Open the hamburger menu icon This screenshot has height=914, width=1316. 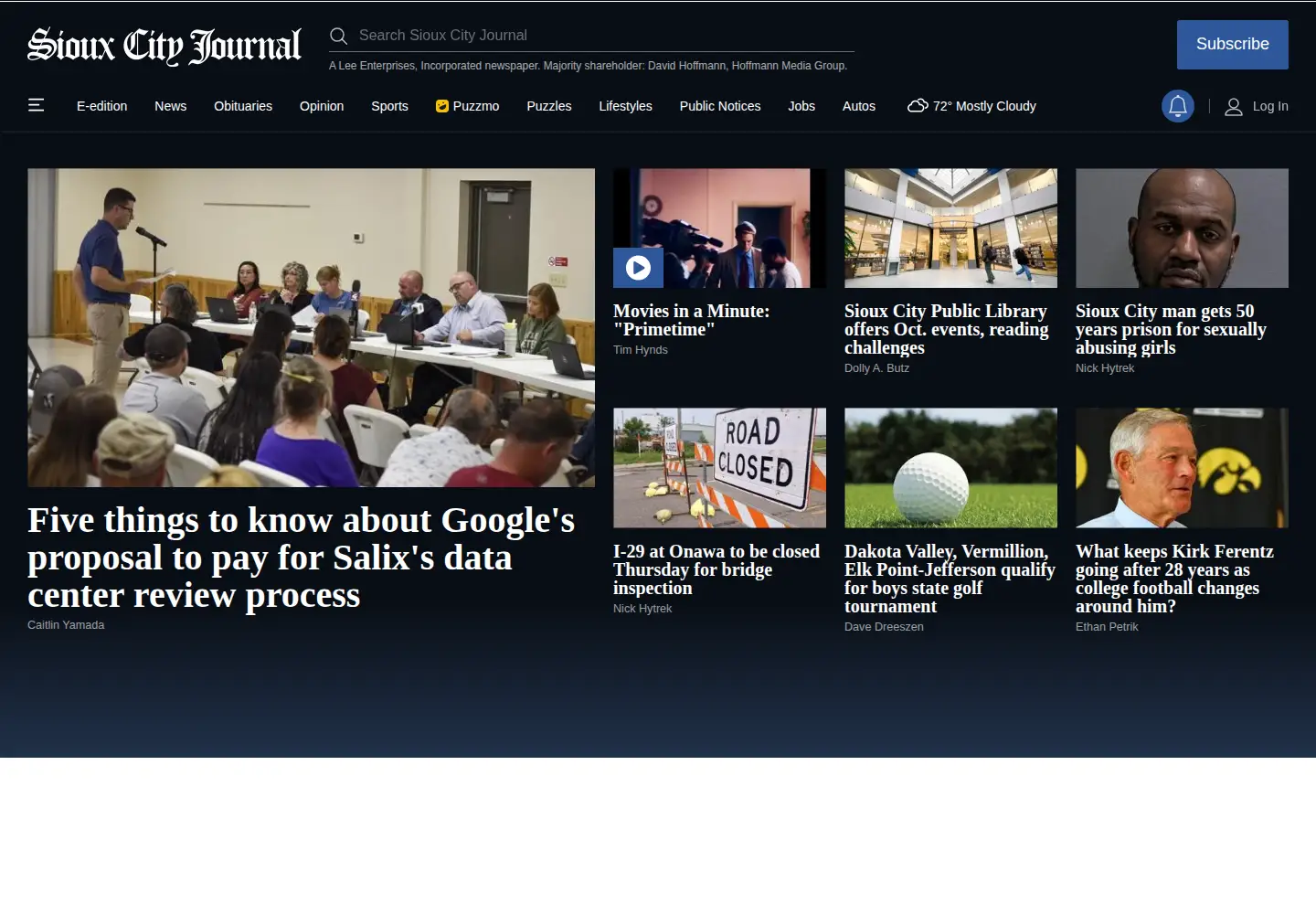point(37,105)
